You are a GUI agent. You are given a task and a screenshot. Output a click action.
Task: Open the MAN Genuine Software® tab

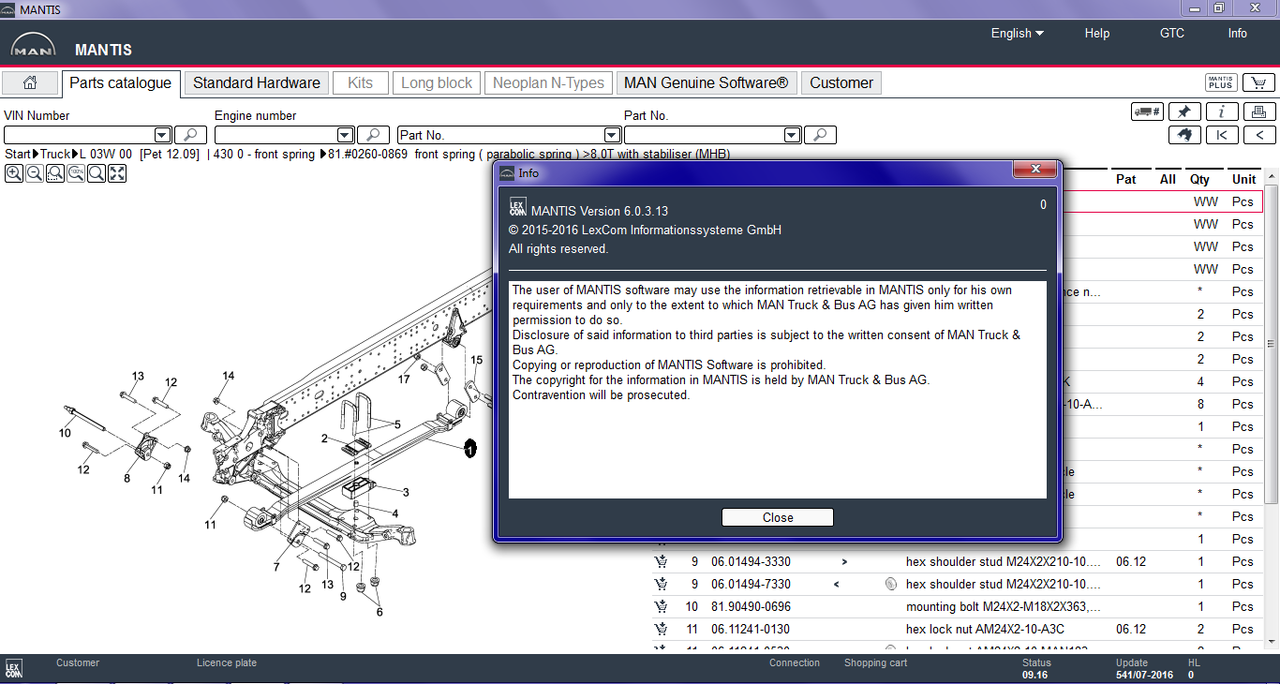[x=706, y=83]
